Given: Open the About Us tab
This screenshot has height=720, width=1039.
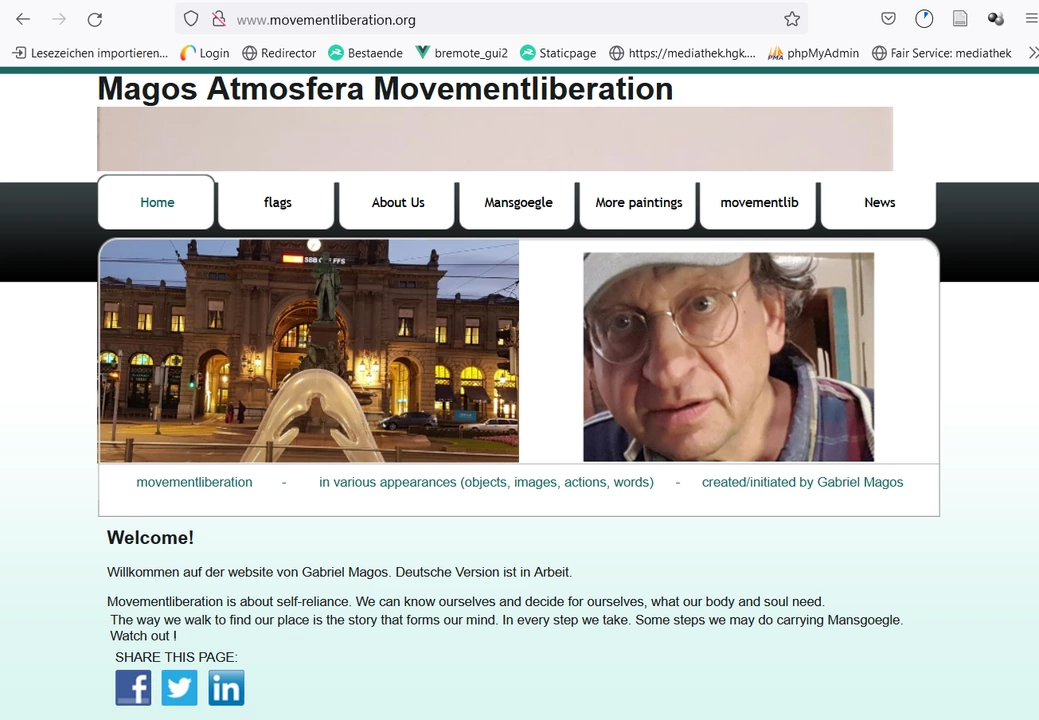Looking at the screenshot, I should [x=398, y=202].
